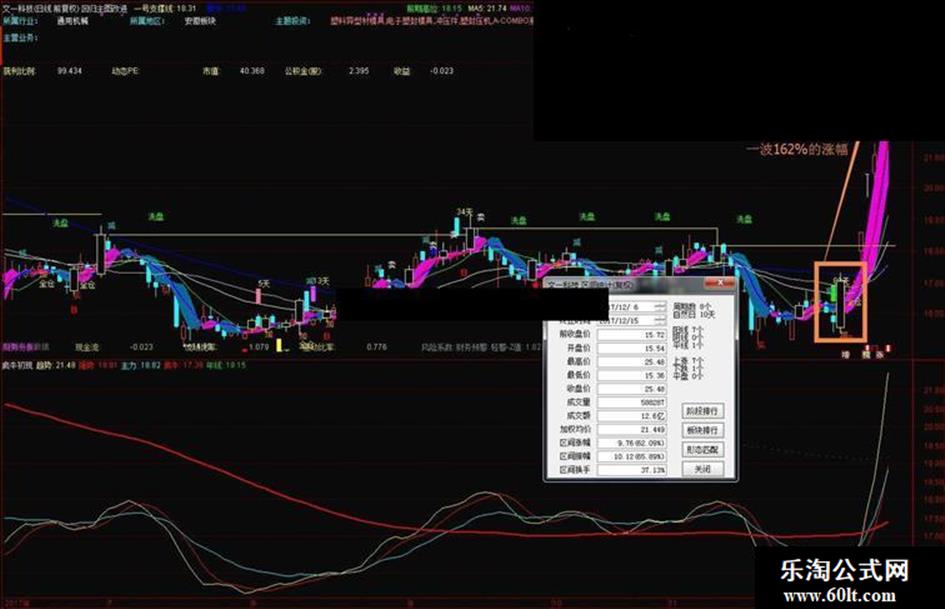Viewport: 945px width, 609px height.
Task: Click the 主力 18.82 indicator value
Action: click(x=141, y=365)
